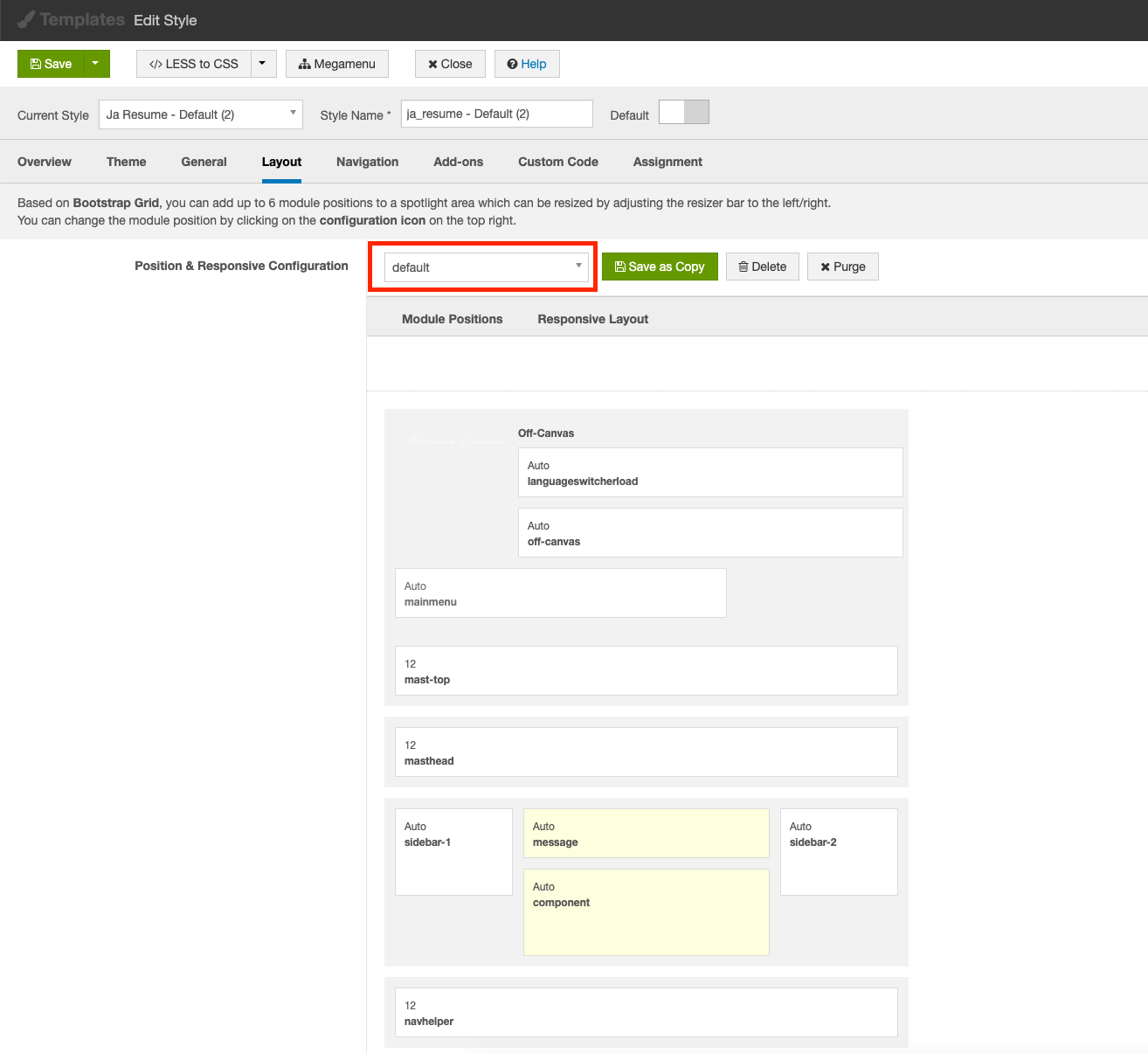Expand the Save dropdown arrow
Image resolution: width=1148 pixels, height=1053 pixels.
point(96,64)
